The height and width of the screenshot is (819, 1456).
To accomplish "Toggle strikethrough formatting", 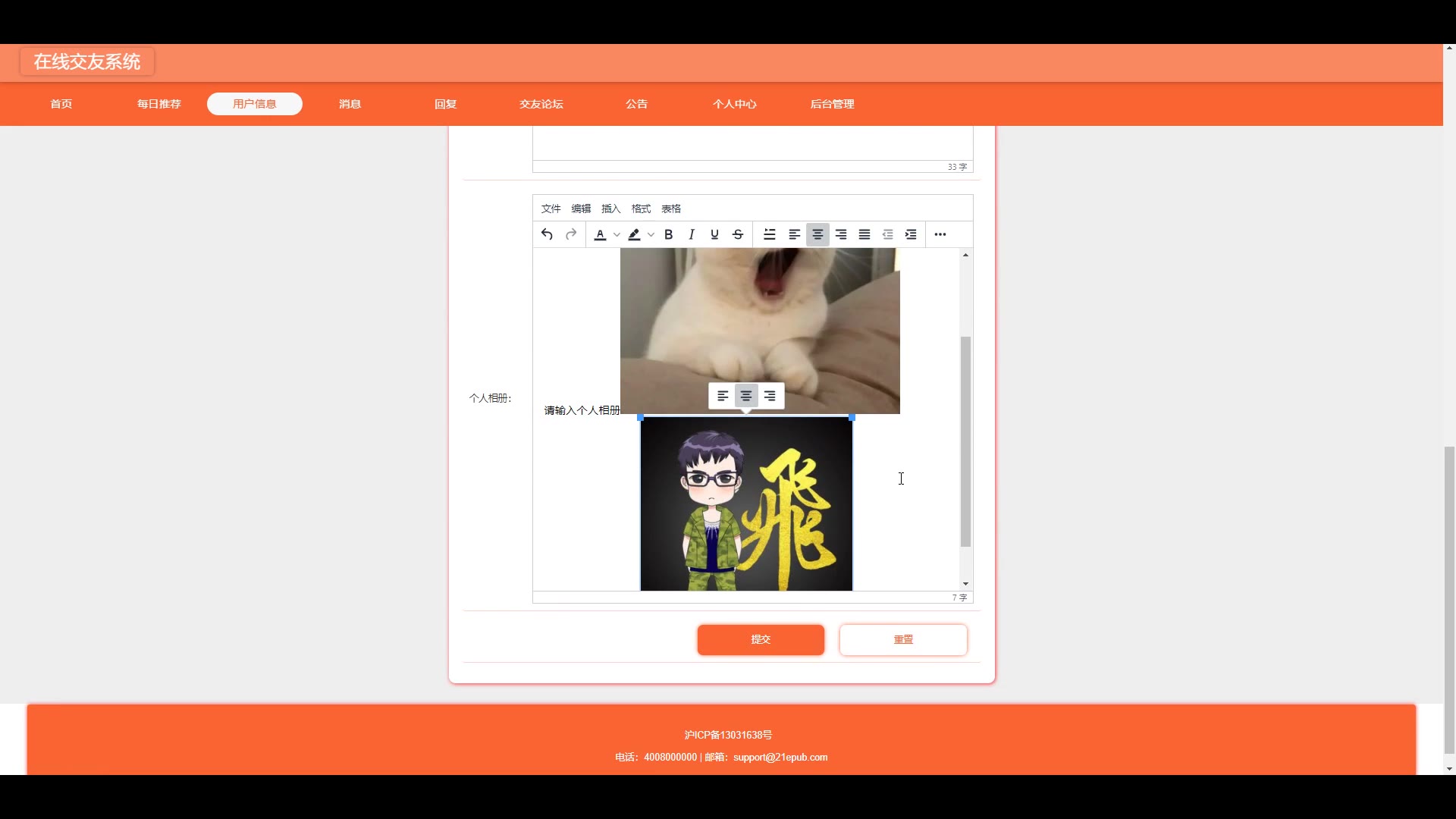I will pyautogui.click(x=738, y=234).
